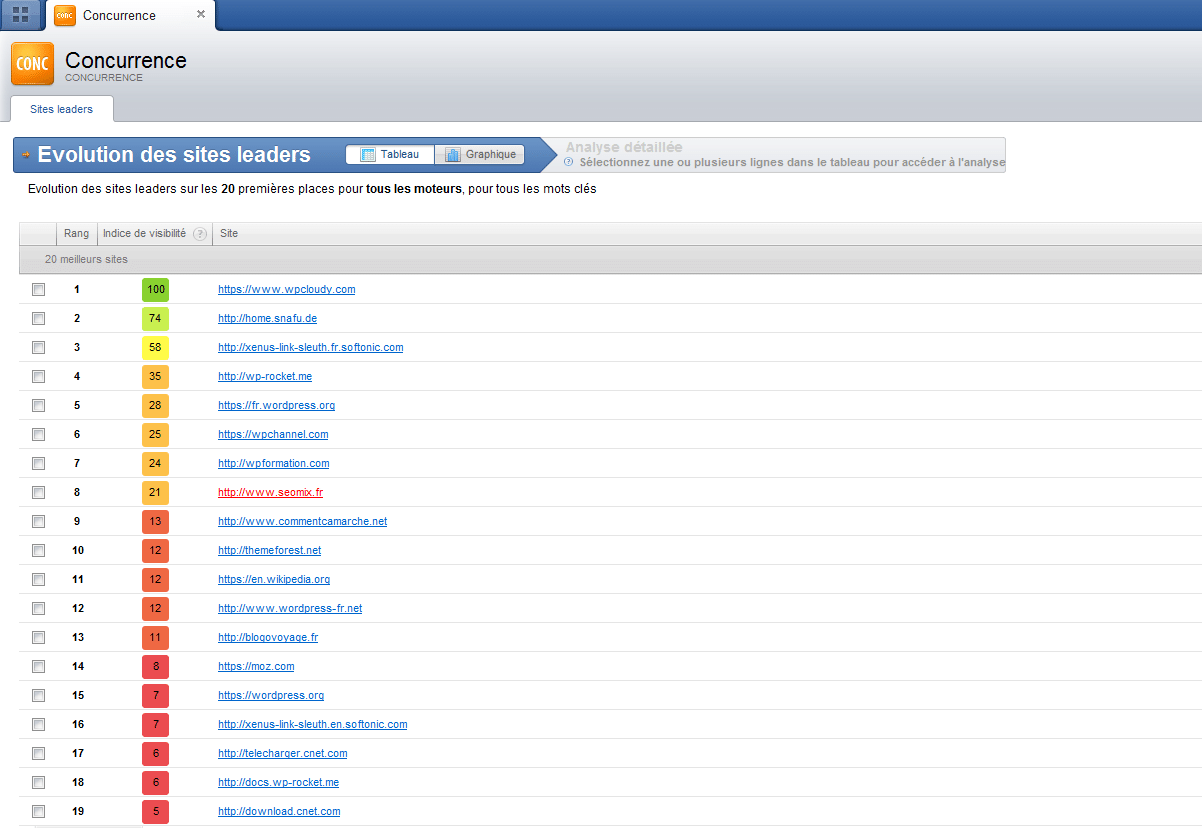Switch to Tableau view

390,155
